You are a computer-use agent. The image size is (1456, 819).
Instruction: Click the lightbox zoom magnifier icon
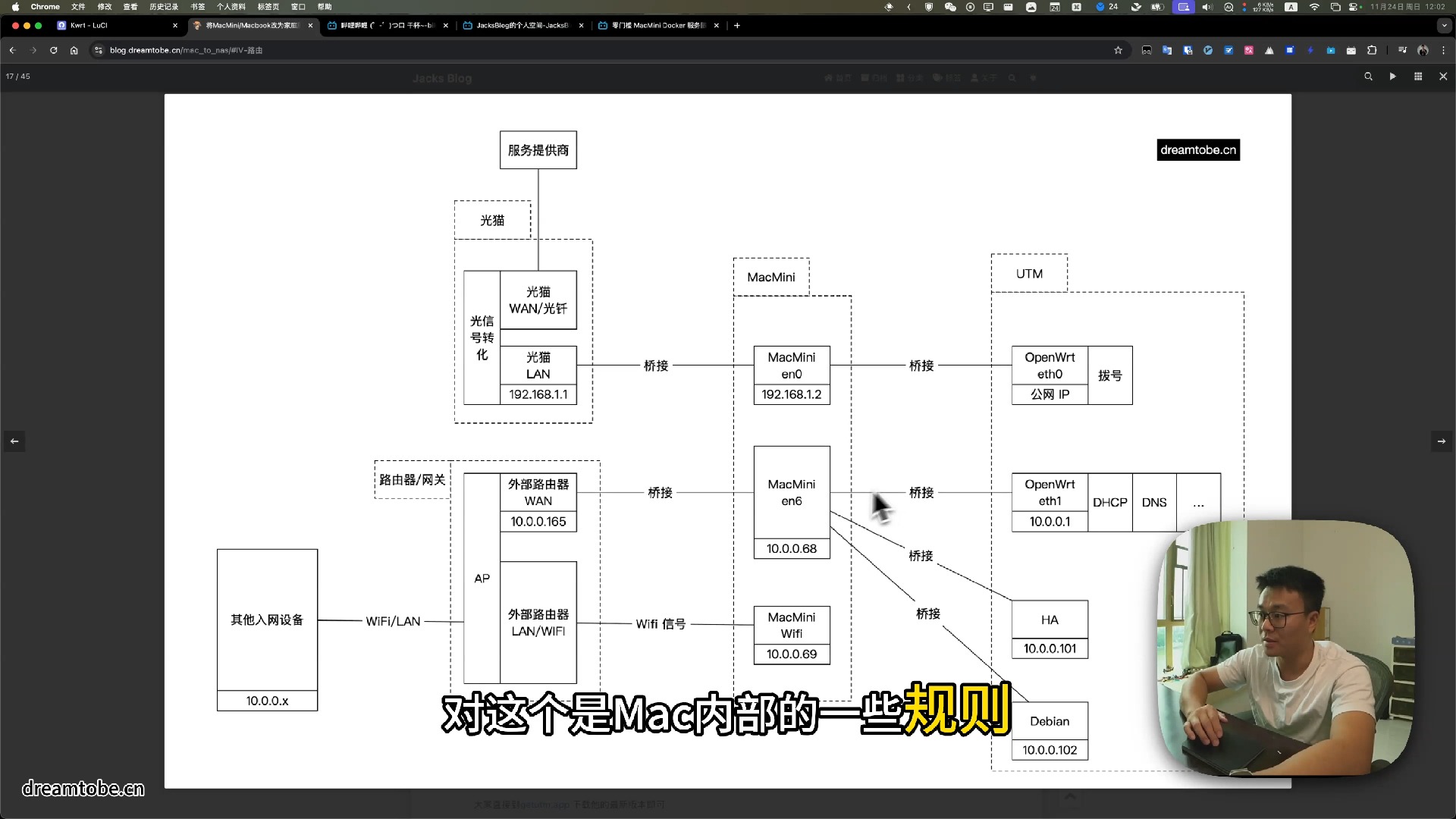[x=1368, y=77]
